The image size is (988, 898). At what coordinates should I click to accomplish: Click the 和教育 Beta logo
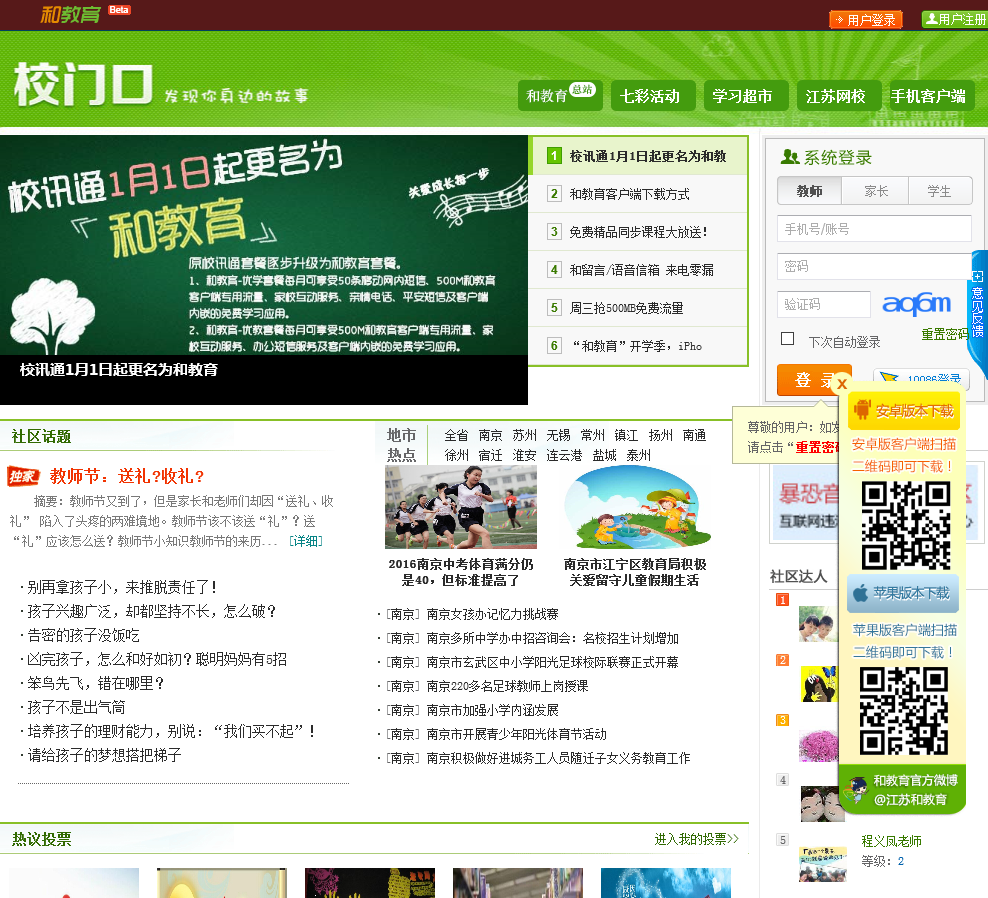click(x=85, y=14)
